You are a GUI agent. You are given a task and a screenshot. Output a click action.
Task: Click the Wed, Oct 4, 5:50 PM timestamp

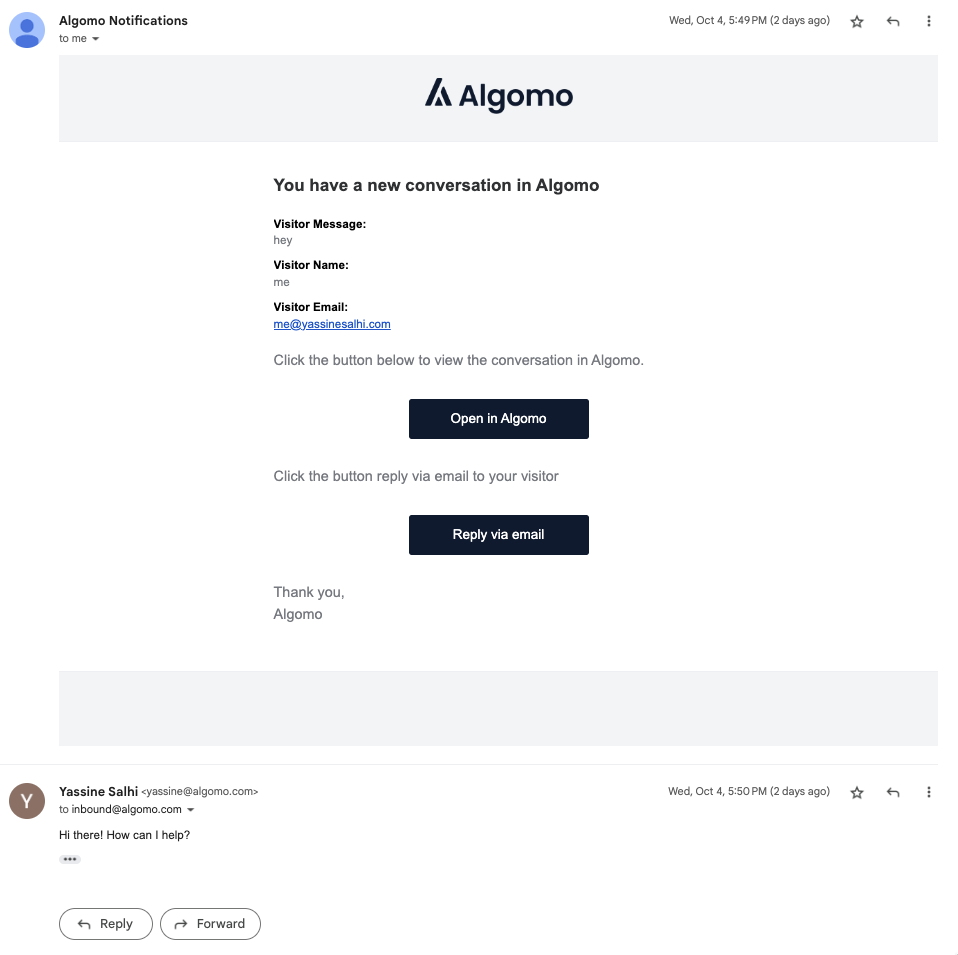pyautogui.click(x=749, y=791)
